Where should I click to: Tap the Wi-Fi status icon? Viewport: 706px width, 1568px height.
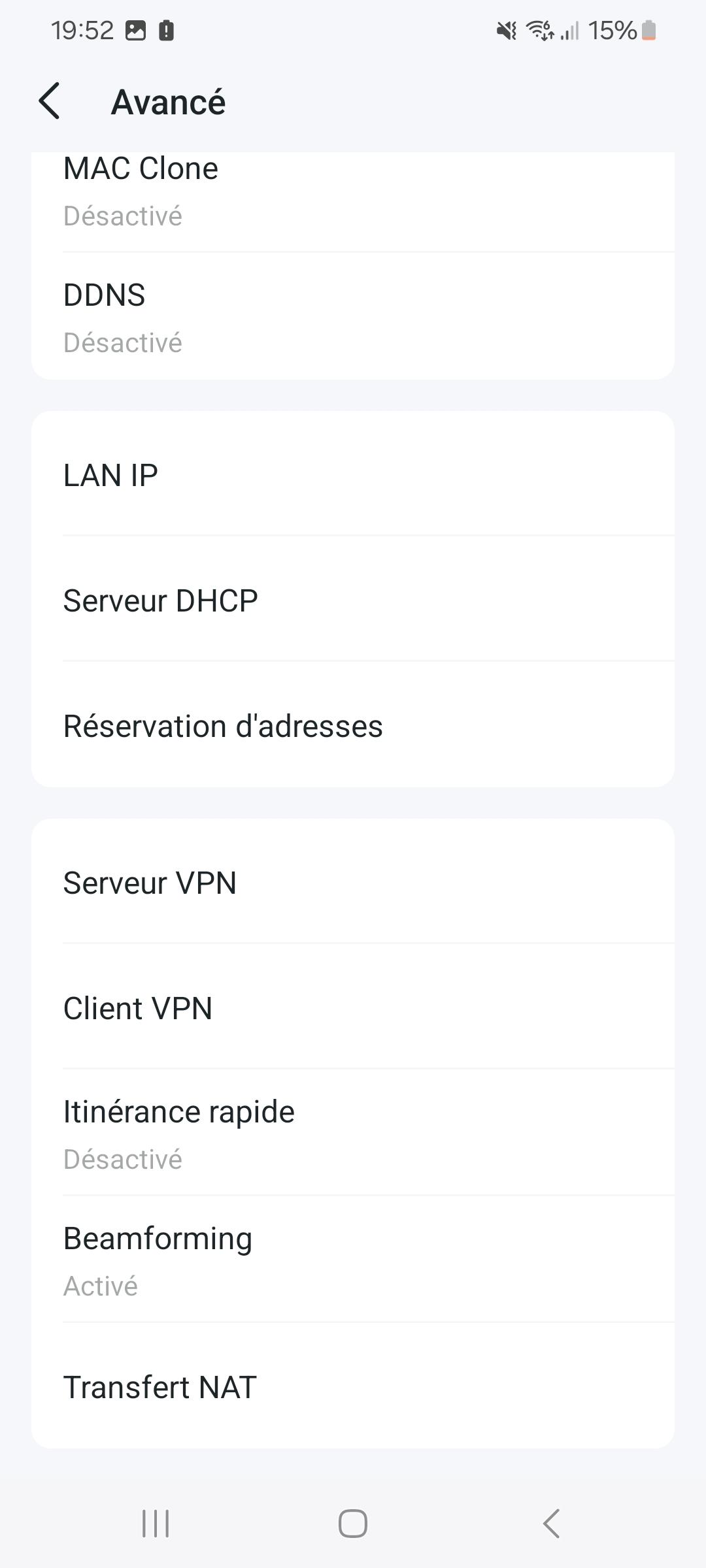point(540,30)
